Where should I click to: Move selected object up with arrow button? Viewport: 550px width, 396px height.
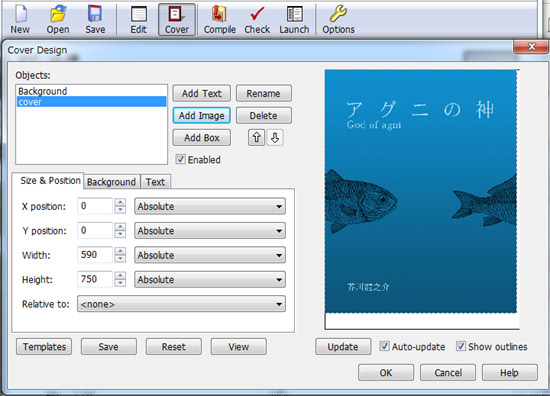click(256, 137)
